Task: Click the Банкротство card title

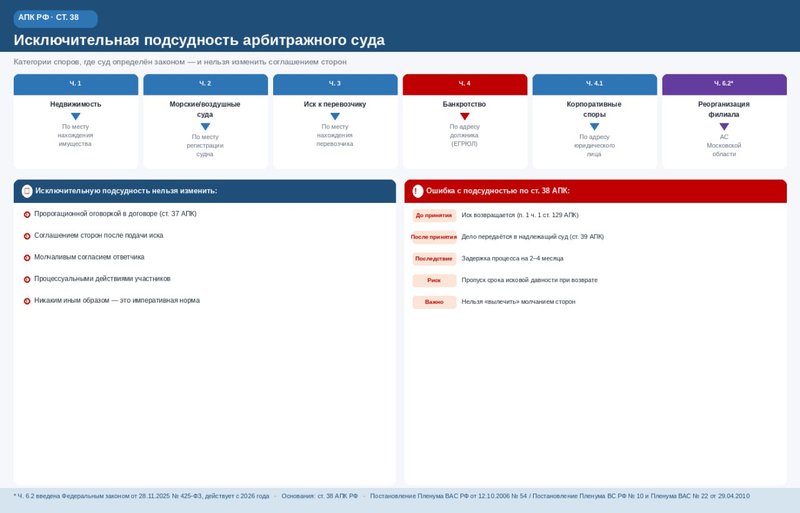Action: point(465,104)
